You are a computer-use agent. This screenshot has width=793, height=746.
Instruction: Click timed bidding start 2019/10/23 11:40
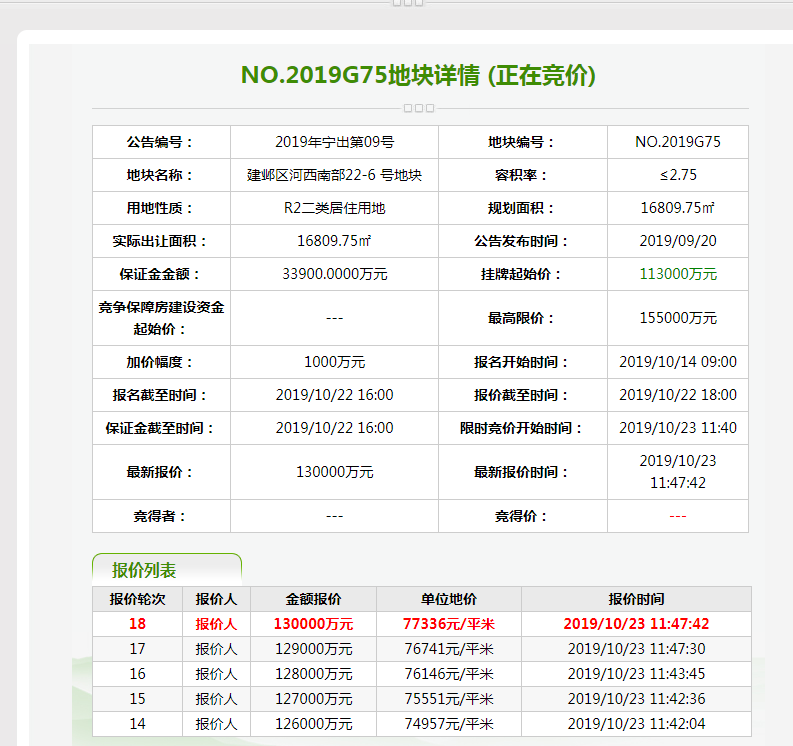click(x=678, y=428)
